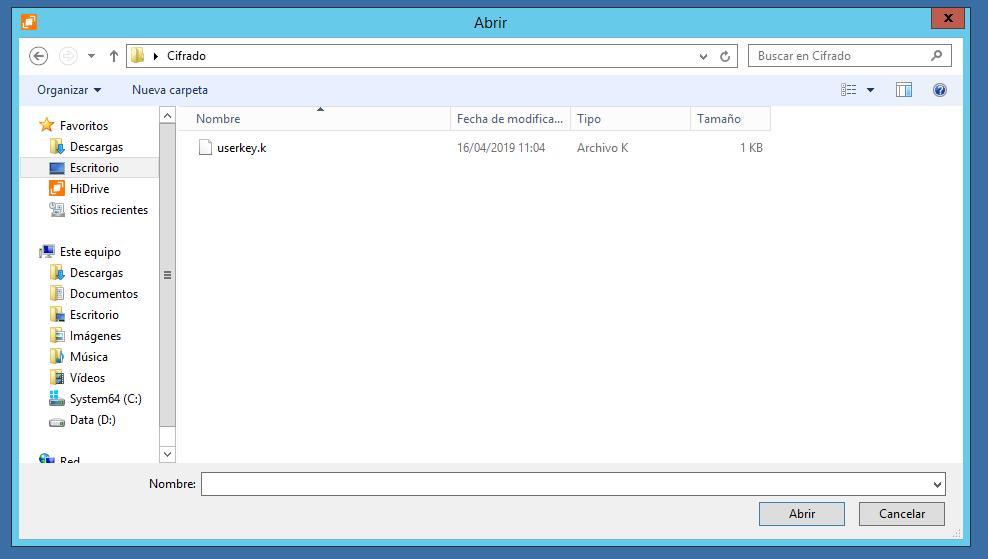Image resolution: width=988 pixels, height=559 pixels.
Task: Change the view layout icon
Action: point(848,89)
